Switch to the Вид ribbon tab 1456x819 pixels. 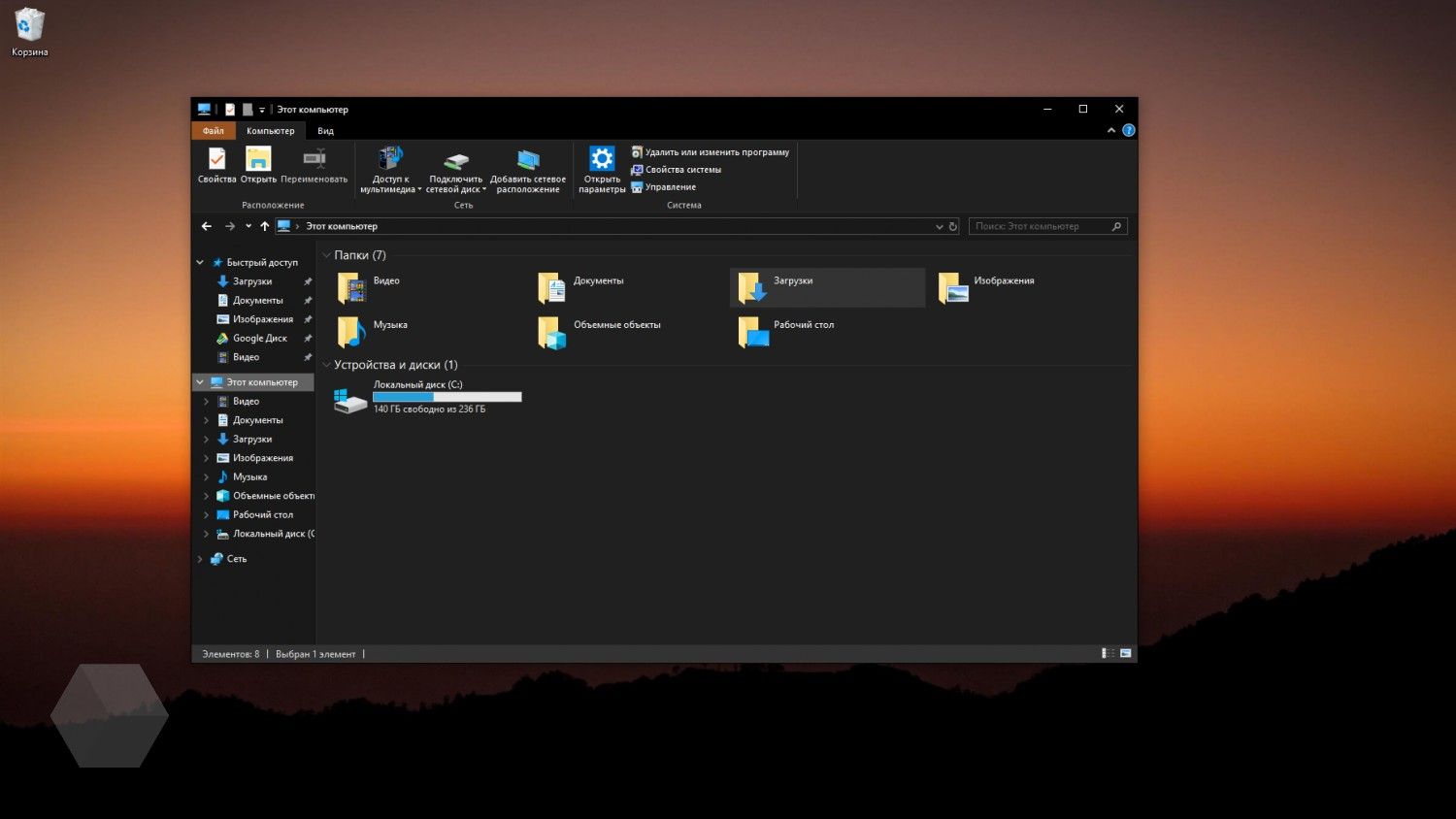[324, 130]
